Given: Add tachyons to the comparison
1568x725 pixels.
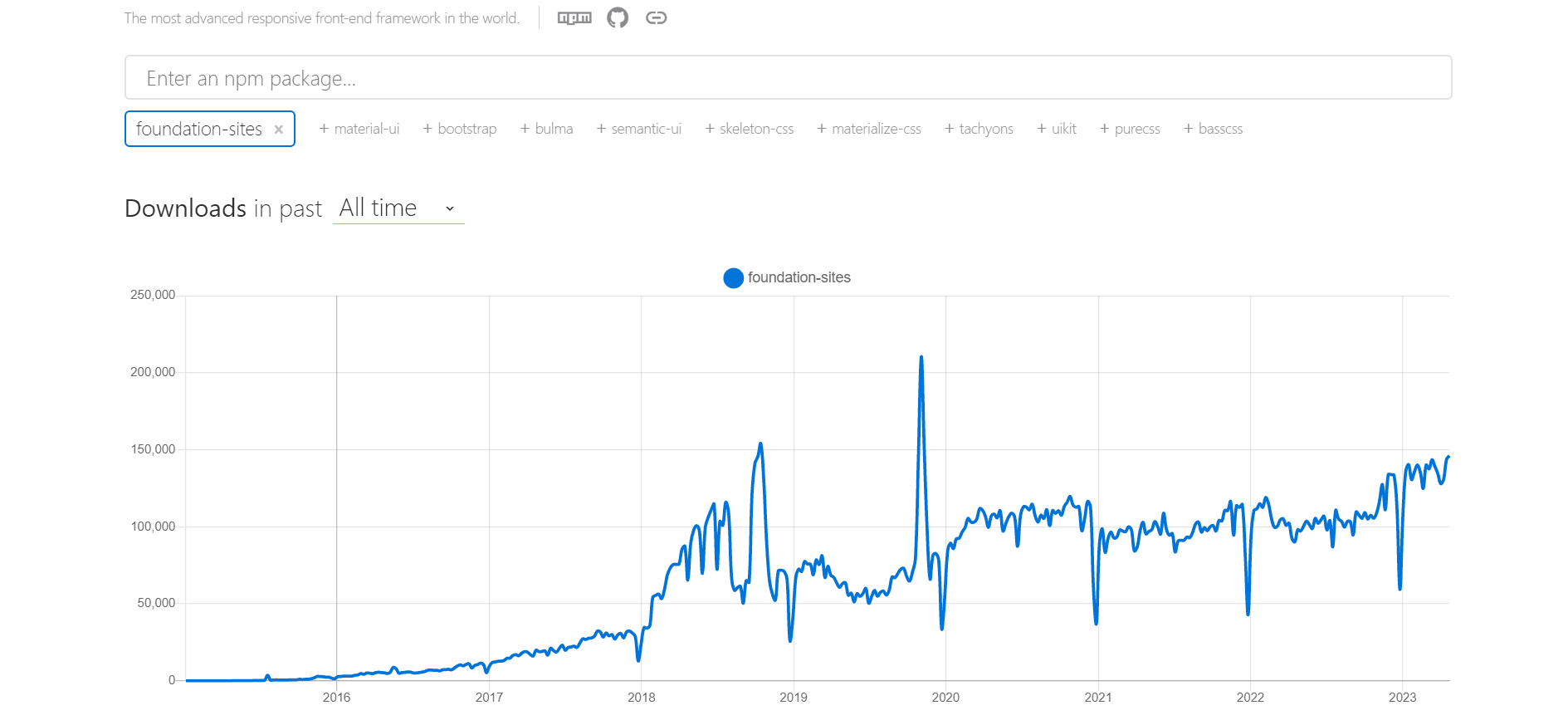Looking at the screenshot, I should point(979,129).
